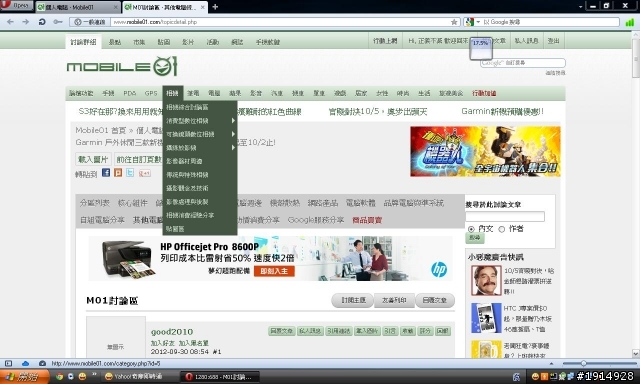Share the post to Twitter
The width and height of the screenshot is (640, 384).
pos(130,173)
